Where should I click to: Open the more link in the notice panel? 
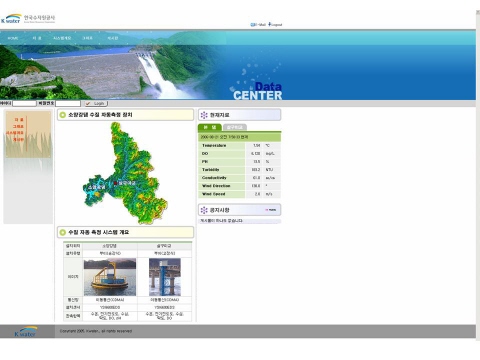click(x=271, y=210)
